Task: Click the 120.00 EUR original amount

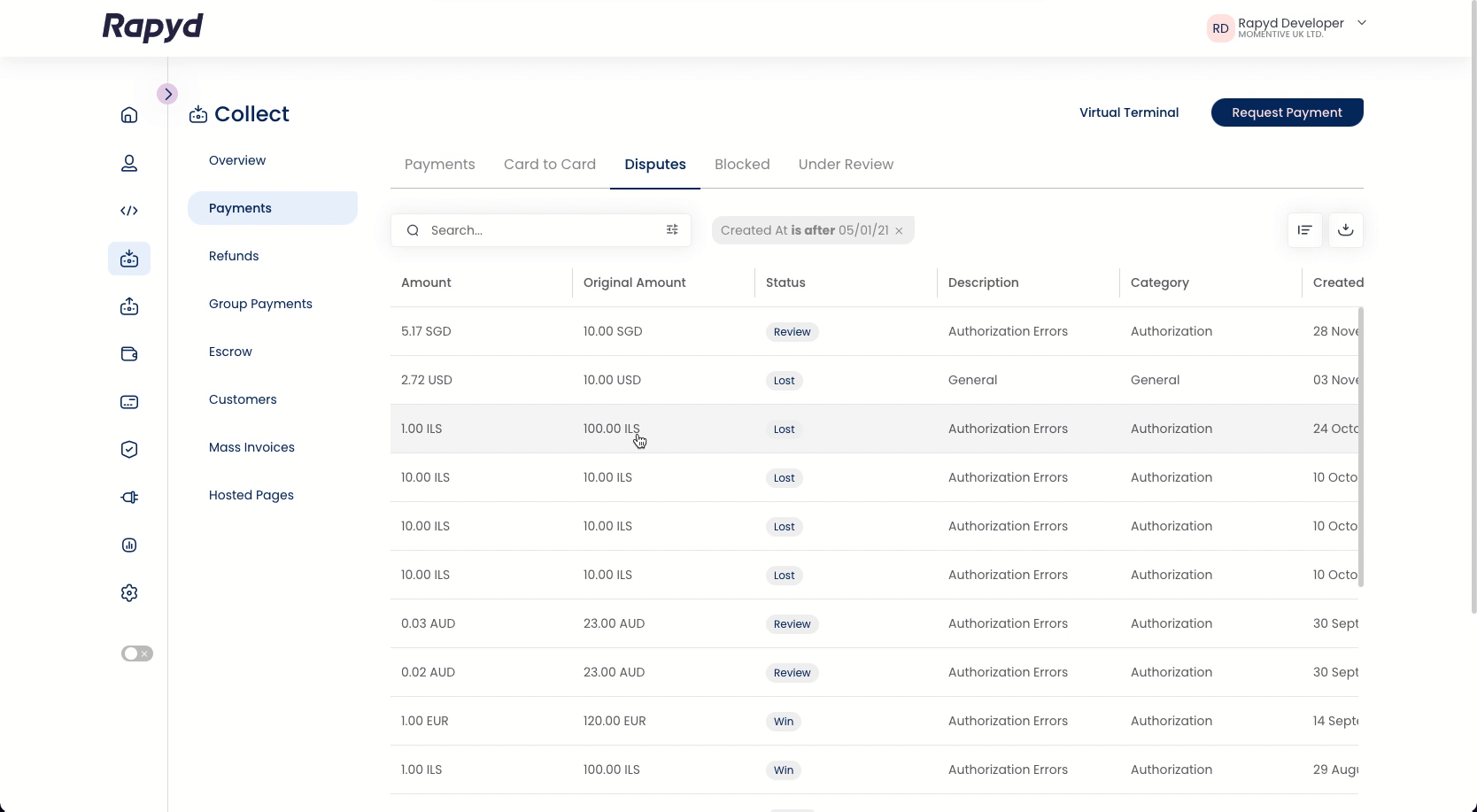Action: point(615,721)
